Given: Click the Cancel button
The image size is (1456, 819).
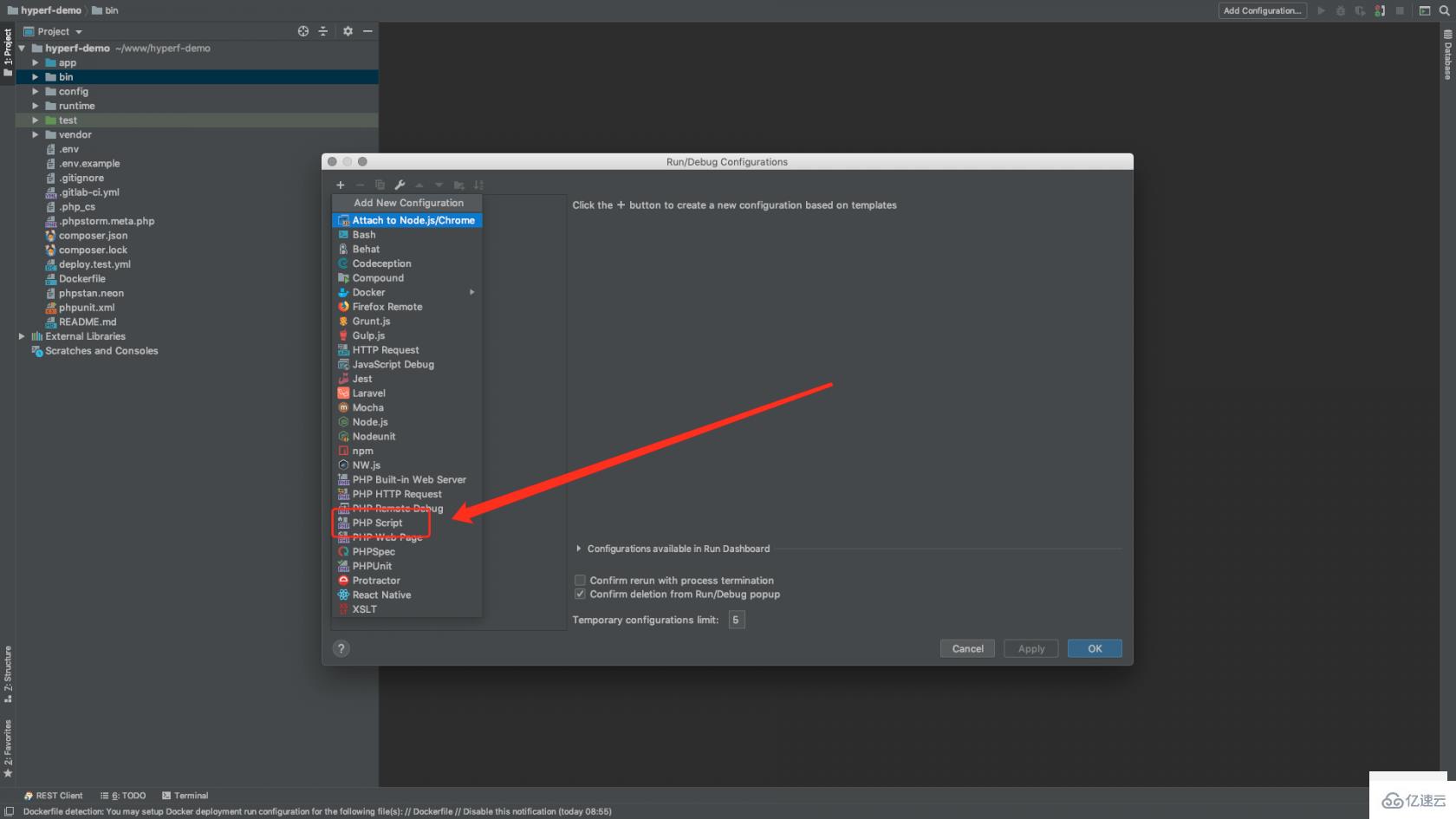Looking at the screenshot, I should click(968, 648).
